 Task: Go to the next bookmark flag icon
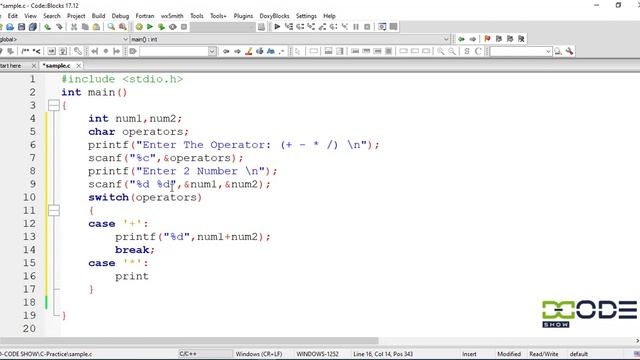point(510,39)
